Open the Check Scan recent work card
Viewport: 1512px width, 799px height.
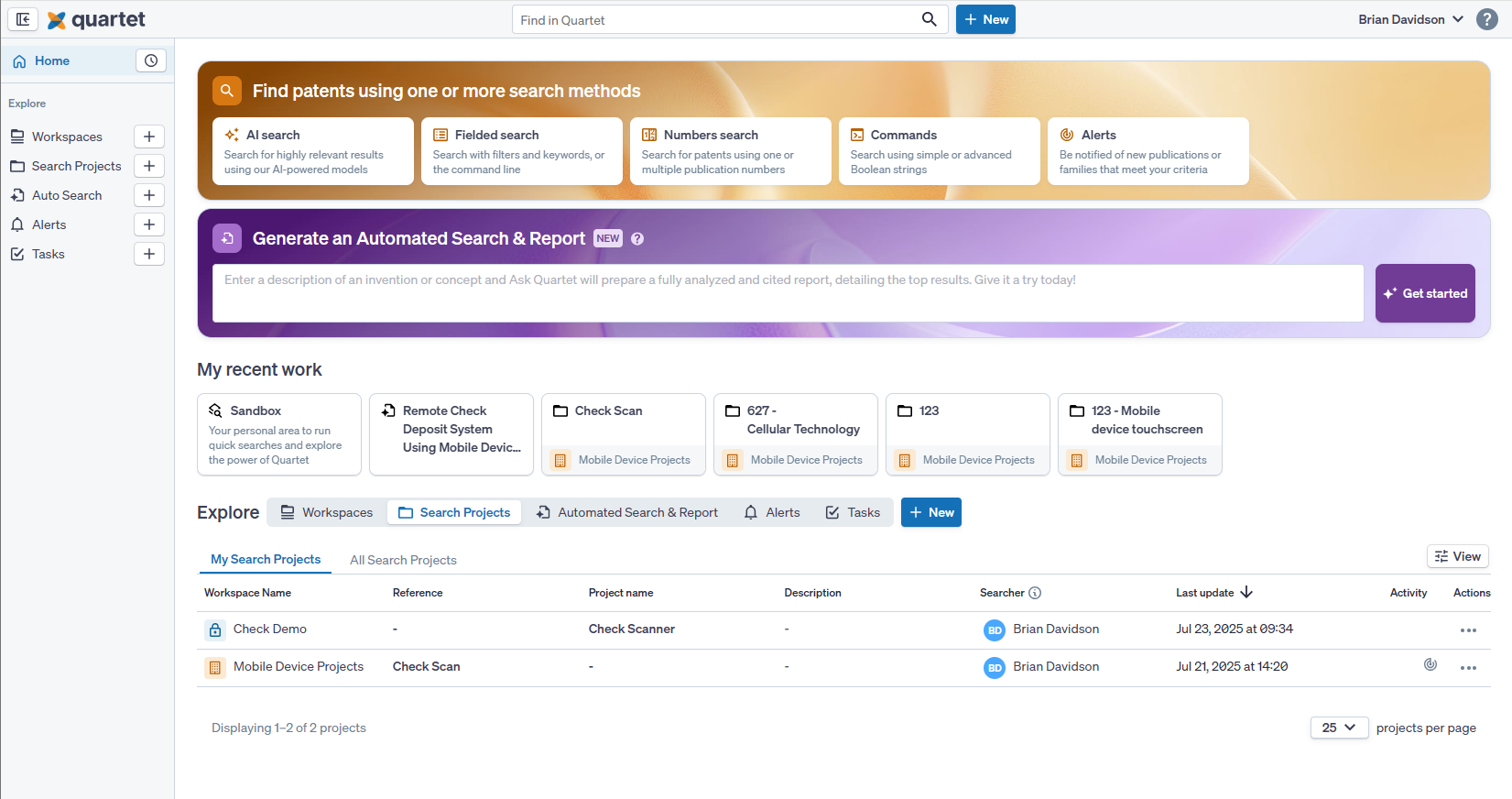coord(624,434)
